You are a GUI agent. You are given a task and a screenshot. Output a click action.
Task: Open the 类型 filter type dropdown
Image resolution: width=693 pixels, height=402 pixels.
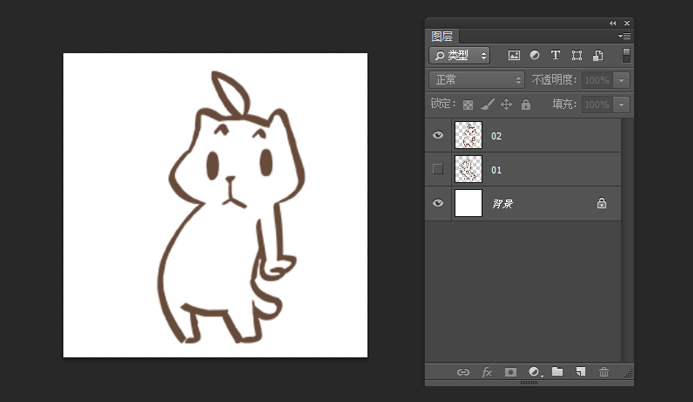pyautogui.click(x=459, y=55)
